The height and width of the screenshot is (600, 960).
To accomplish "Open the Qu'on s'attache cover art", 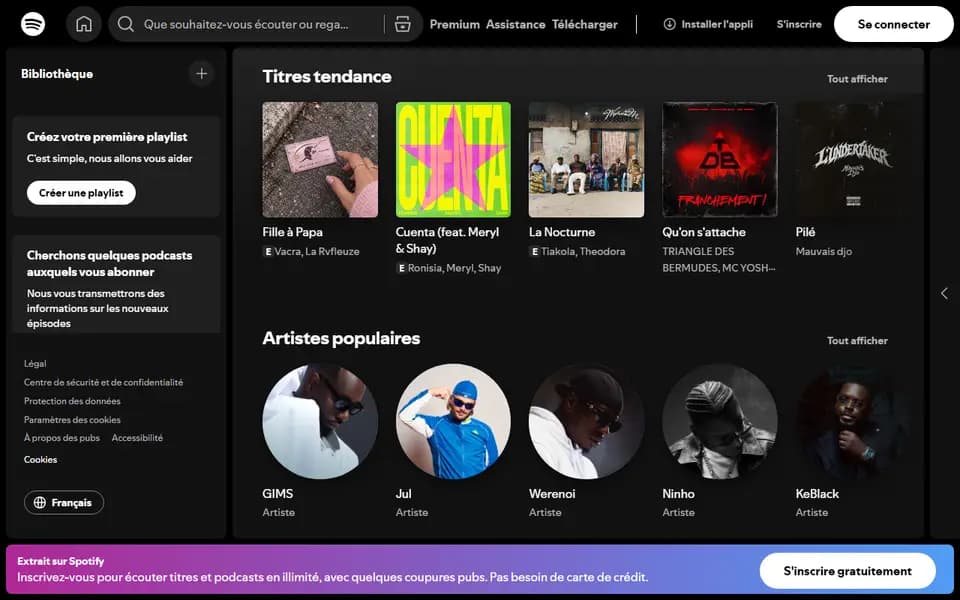I will [x=720, y=160].
